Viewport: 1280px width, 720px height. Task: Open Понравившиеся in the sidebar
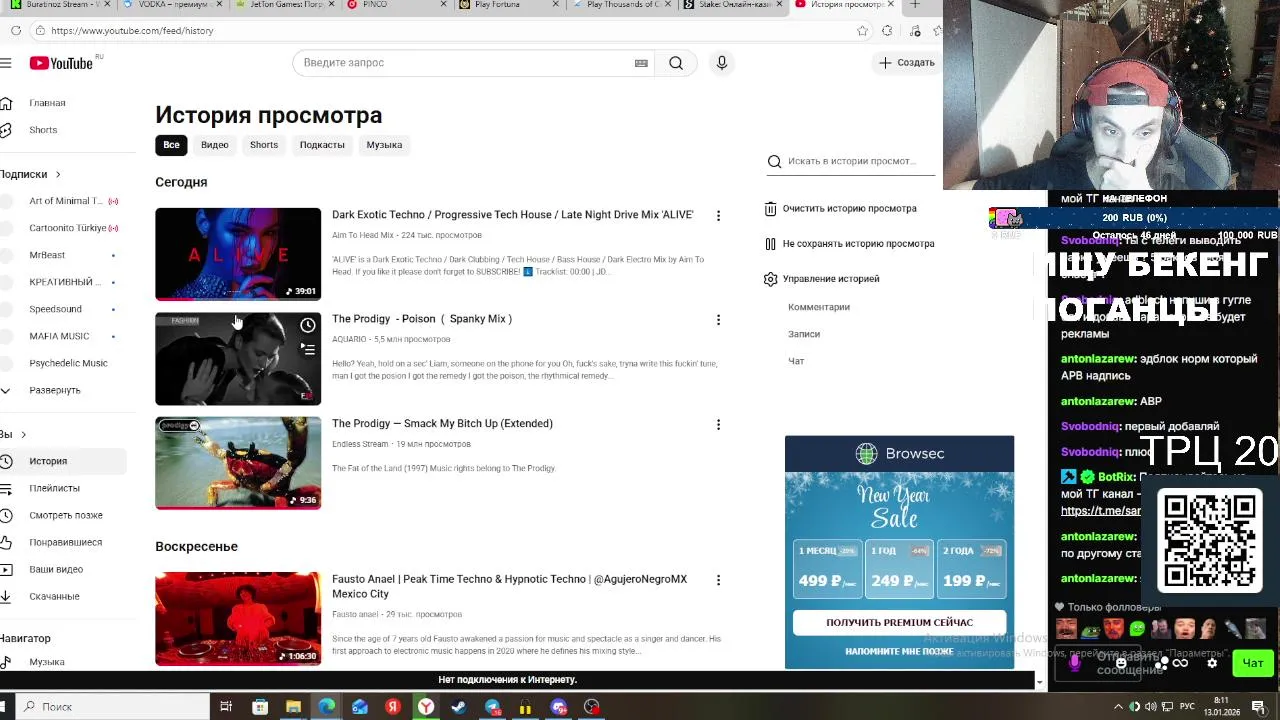click(65, 542)
